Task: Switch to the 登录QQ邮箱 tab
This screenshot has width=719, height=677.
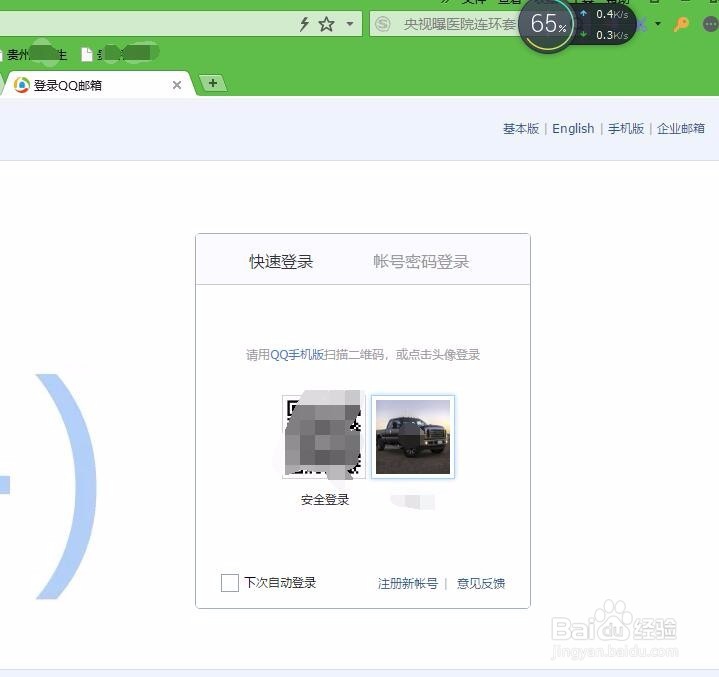Action: pyautogui.click(x=98, y=85)
